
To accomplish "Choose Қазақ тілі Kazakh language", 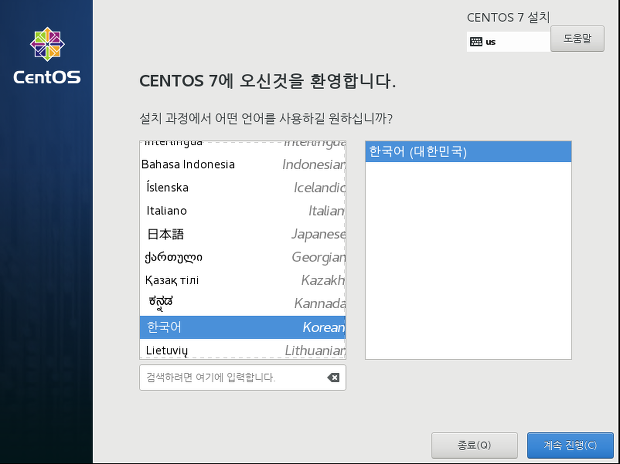I will click(242, 280).
